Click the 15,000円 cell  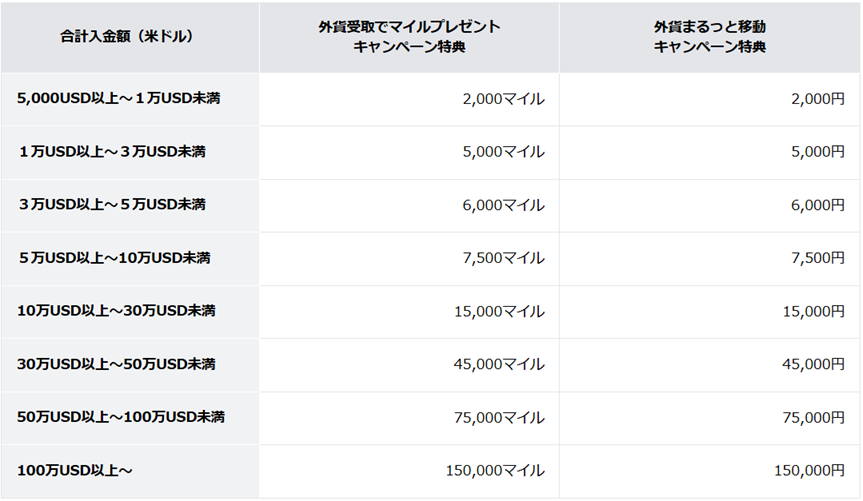[x=813, y=311]
